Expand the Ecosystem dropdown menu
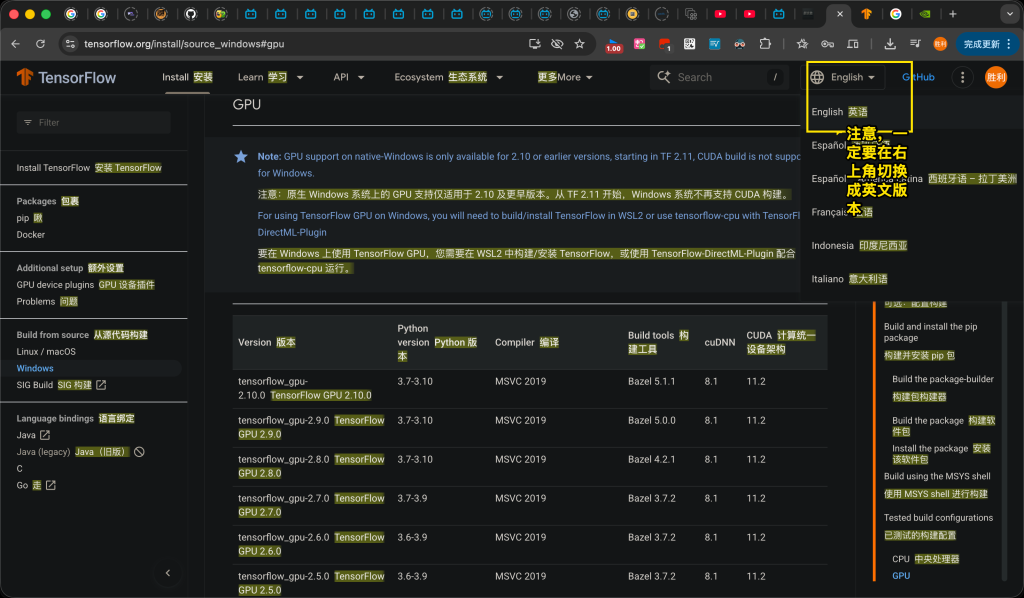 coord(449,77)
